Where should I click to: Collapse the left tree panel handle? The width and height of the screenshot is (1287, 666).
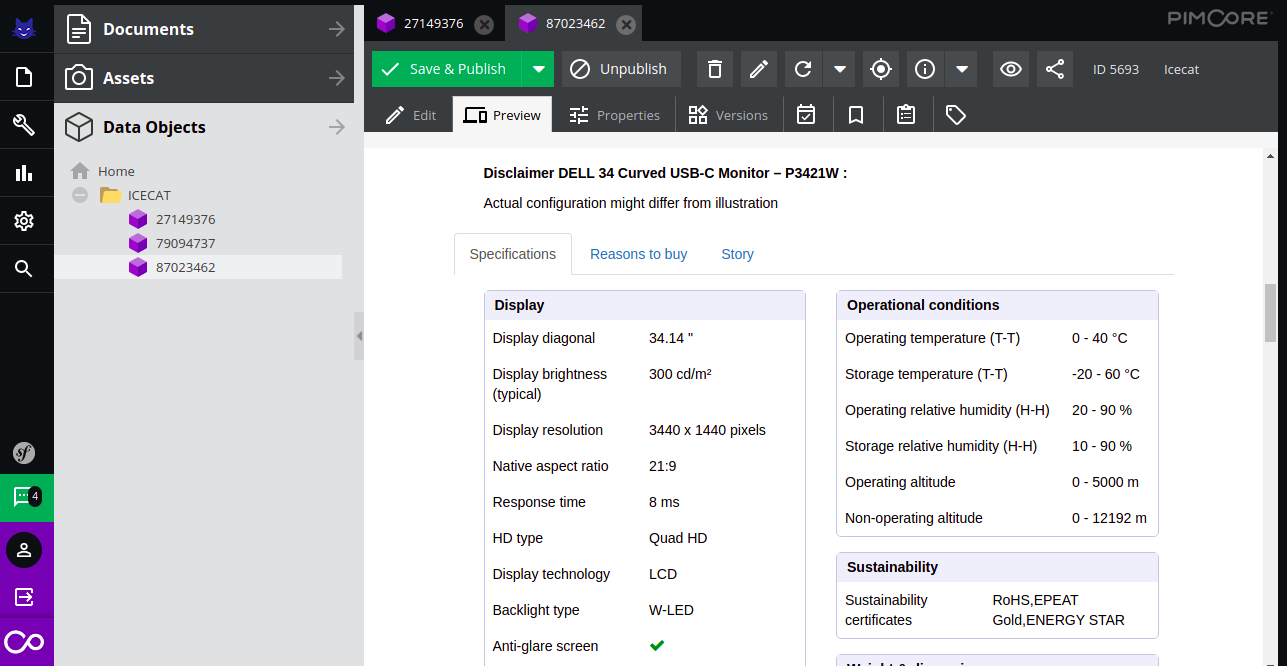coord(359,336)
